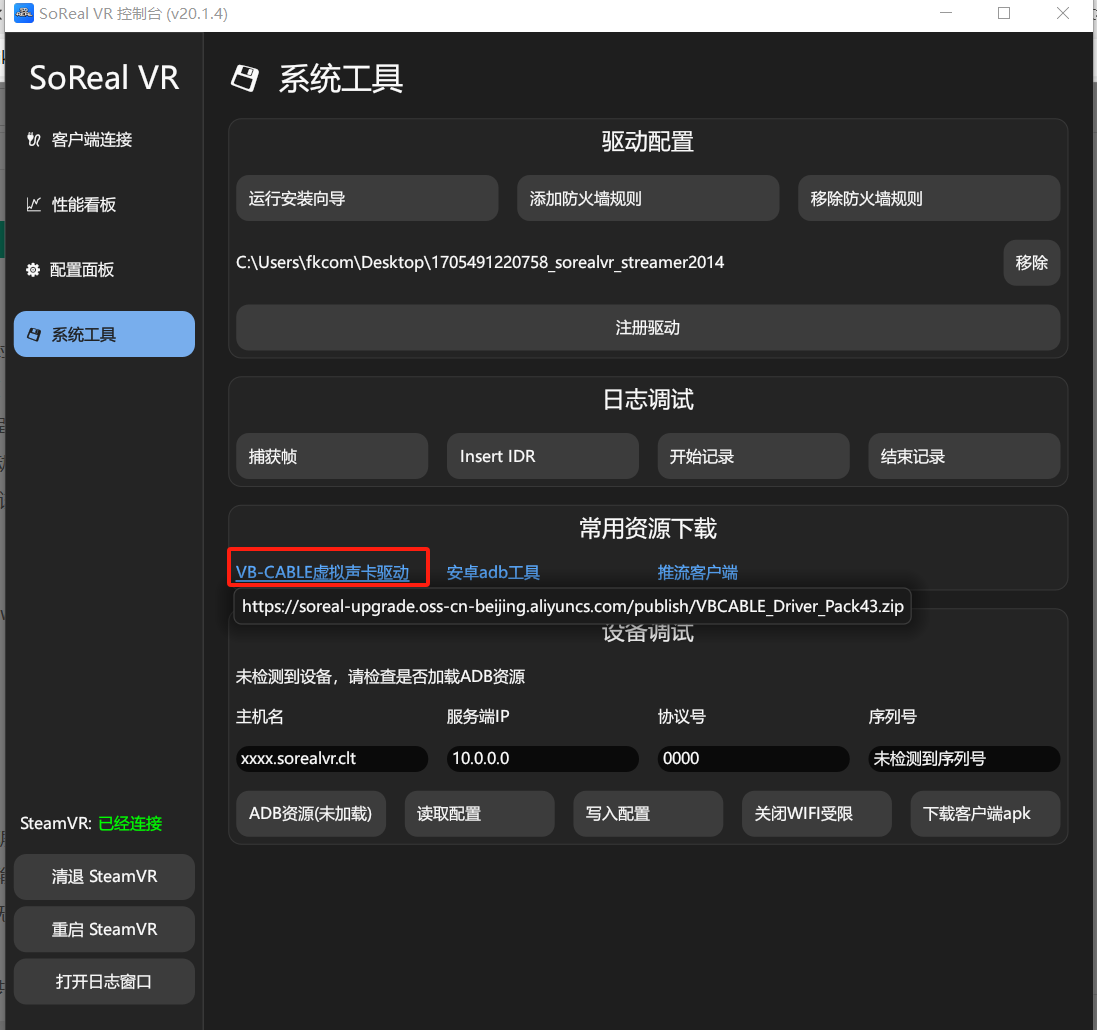
Task: Click the 常用资源下载 section heading
Action: (648, 528)
